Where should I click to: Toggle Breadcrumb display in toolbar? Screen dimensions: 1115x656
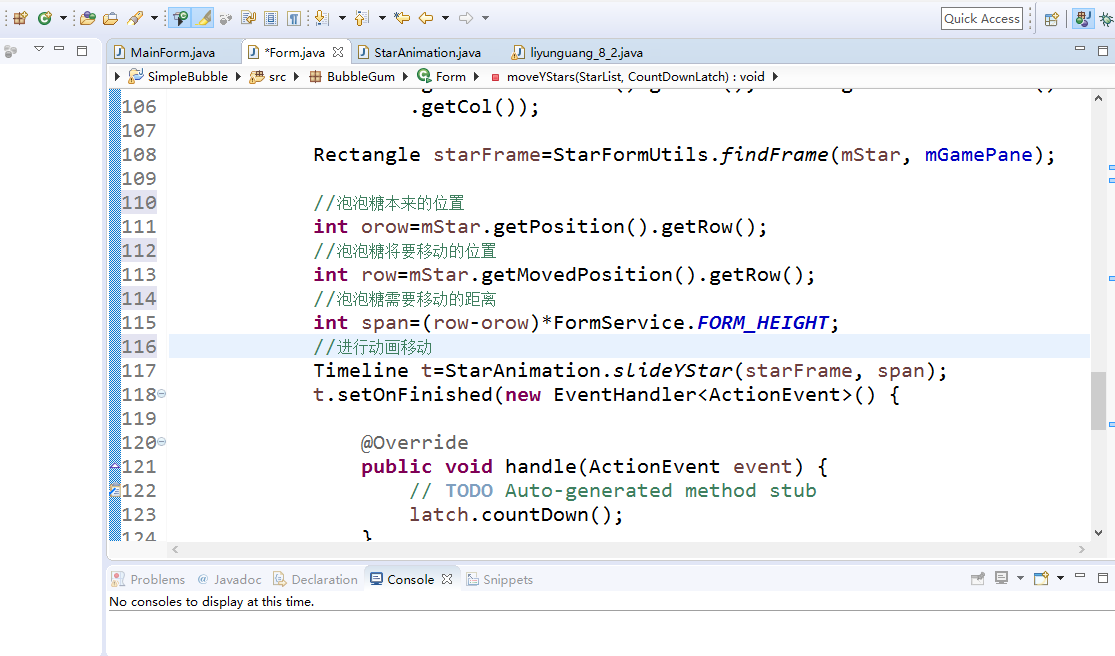click(181, 18)
